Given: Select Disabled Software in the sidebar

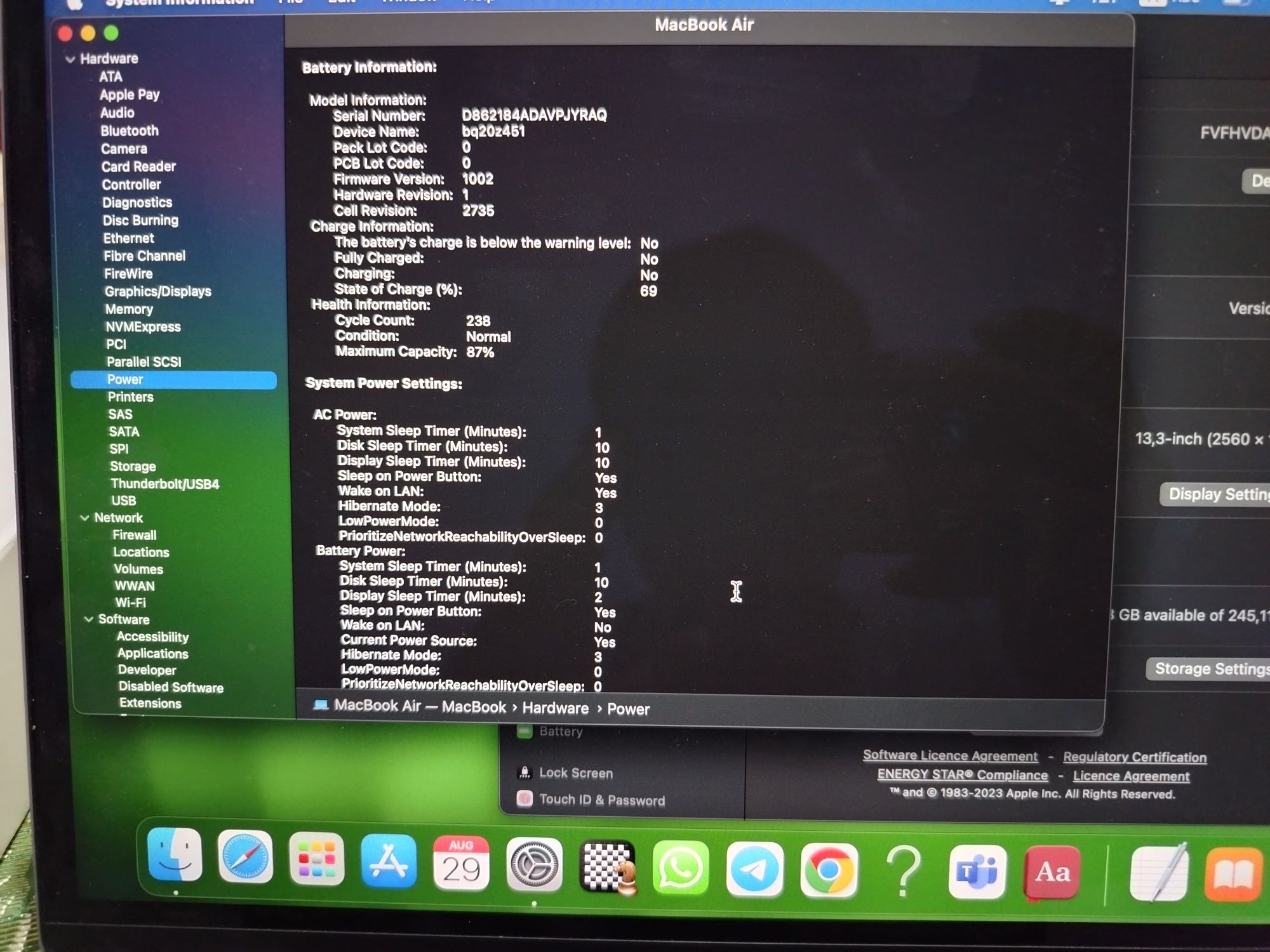Looking at the screenshot, I should [171, 687].
